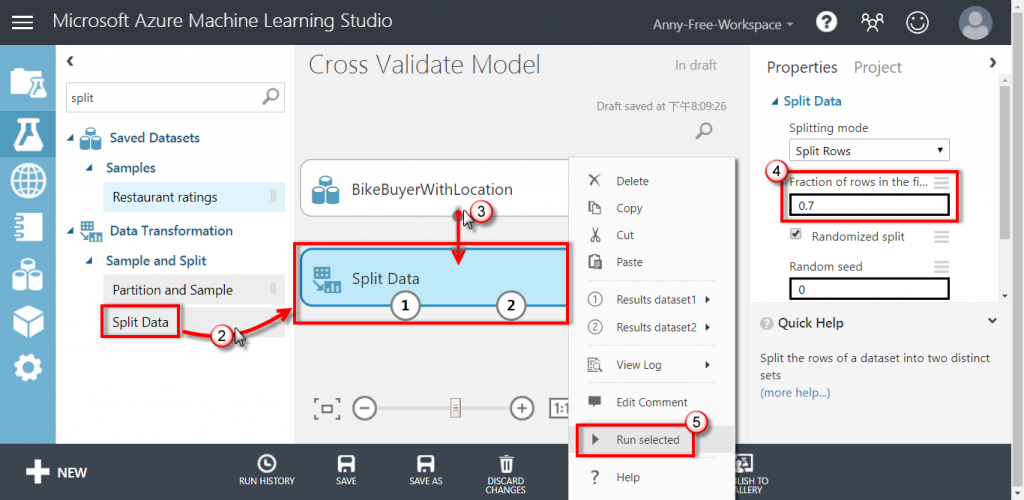Open the user account avatar
The image size is (1024, 500).
point(975,22)
